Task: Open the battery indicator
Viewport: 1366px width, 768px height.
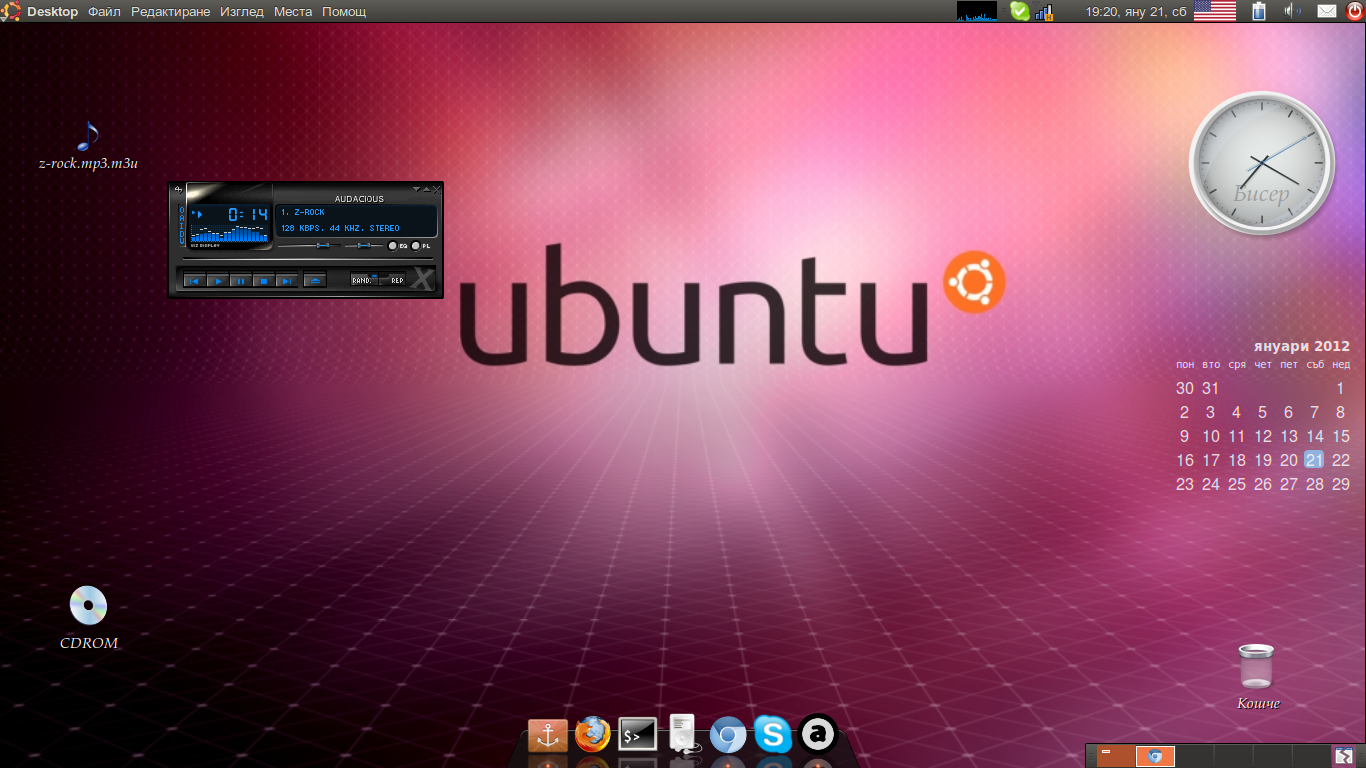Action: [1259, 12]
